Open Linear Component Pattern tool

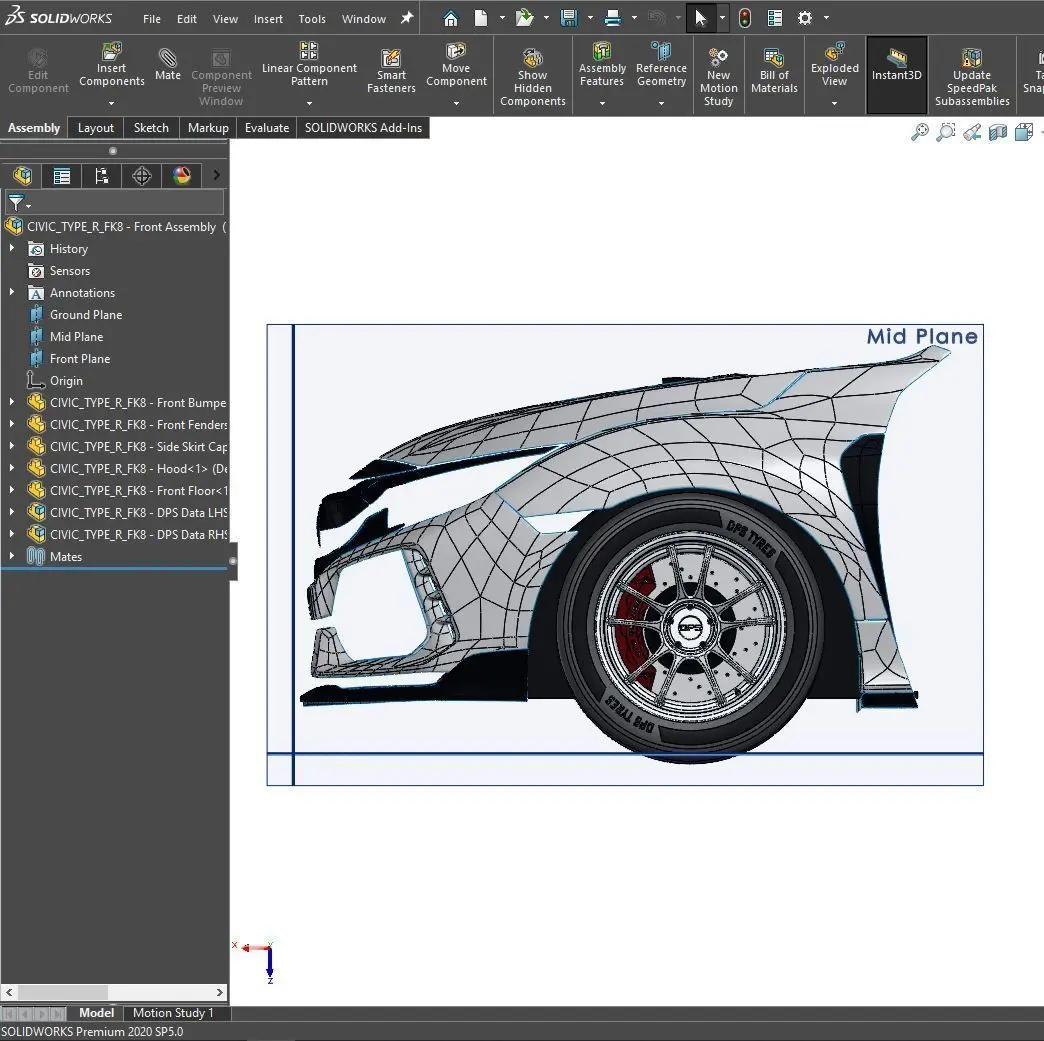point(309,65)
